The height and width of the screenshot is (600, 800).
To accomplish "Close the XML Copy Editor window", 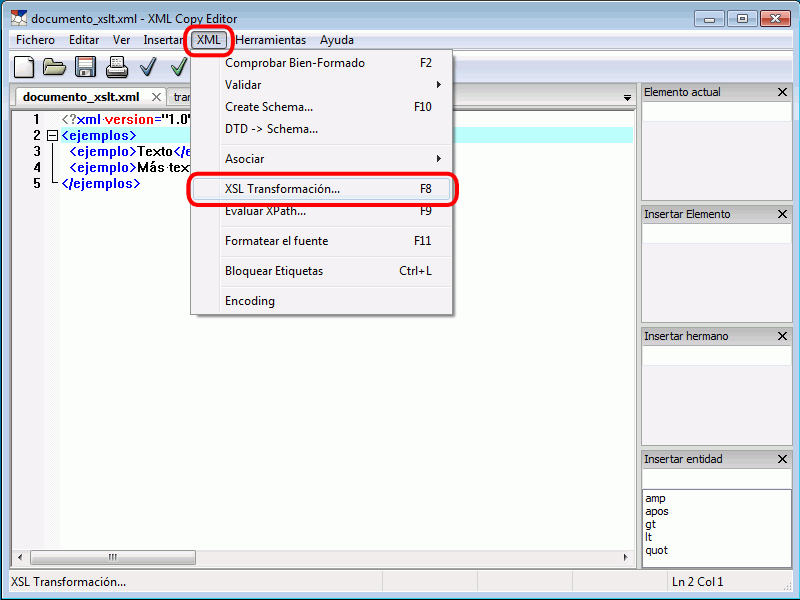I will pos(776,19).
